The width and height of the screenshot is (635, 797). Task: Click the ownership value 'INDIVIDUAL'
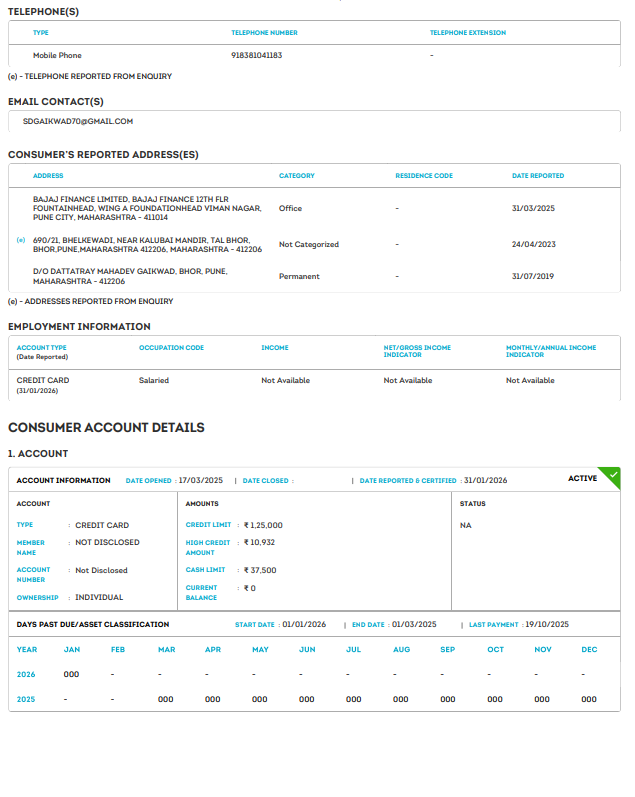click(99, 597)
